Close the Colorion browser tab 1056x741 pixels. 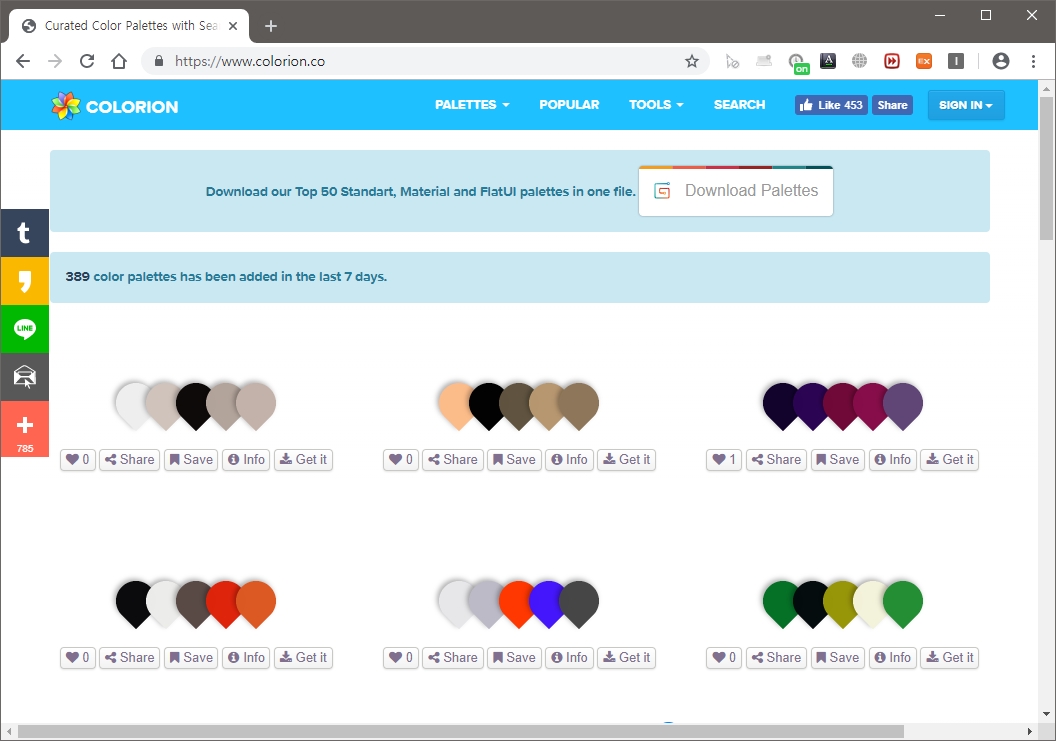(x=233, y=26)
